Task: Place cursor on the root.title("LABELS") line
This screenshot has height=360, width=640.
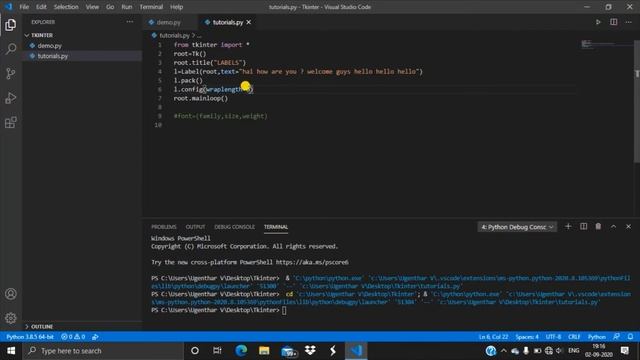Action: (210, 62)
